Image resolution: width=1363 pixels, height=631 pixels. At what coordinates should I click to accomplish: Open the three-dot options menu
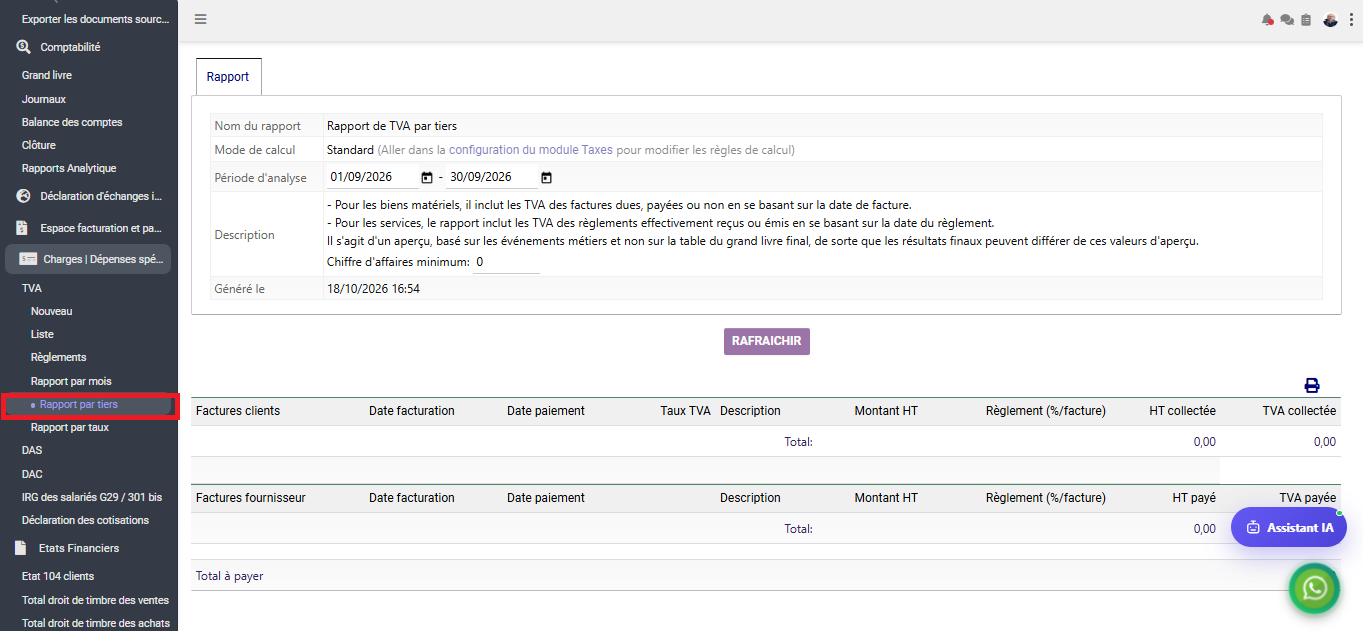pos(1351,20)
